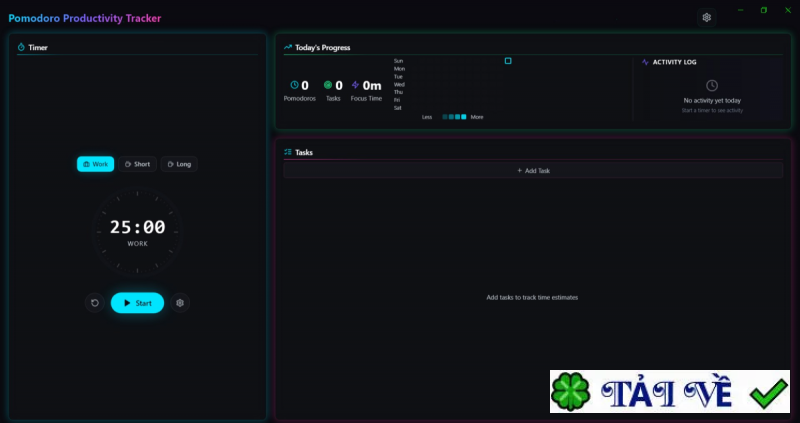Start the Pomodoro timer
The width and height of the screenshot is (800, 423).
[137, 303]
